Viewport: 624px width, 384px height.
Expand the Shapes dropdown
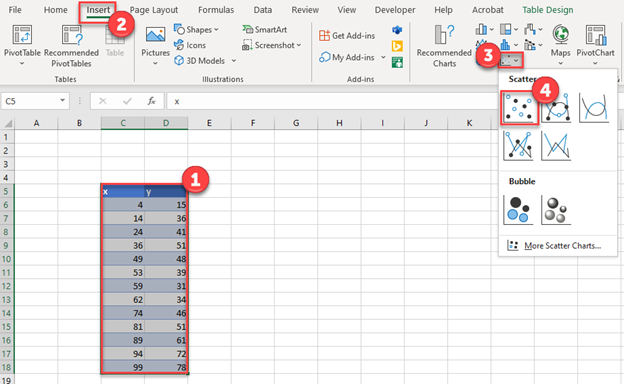click(216, 29)
